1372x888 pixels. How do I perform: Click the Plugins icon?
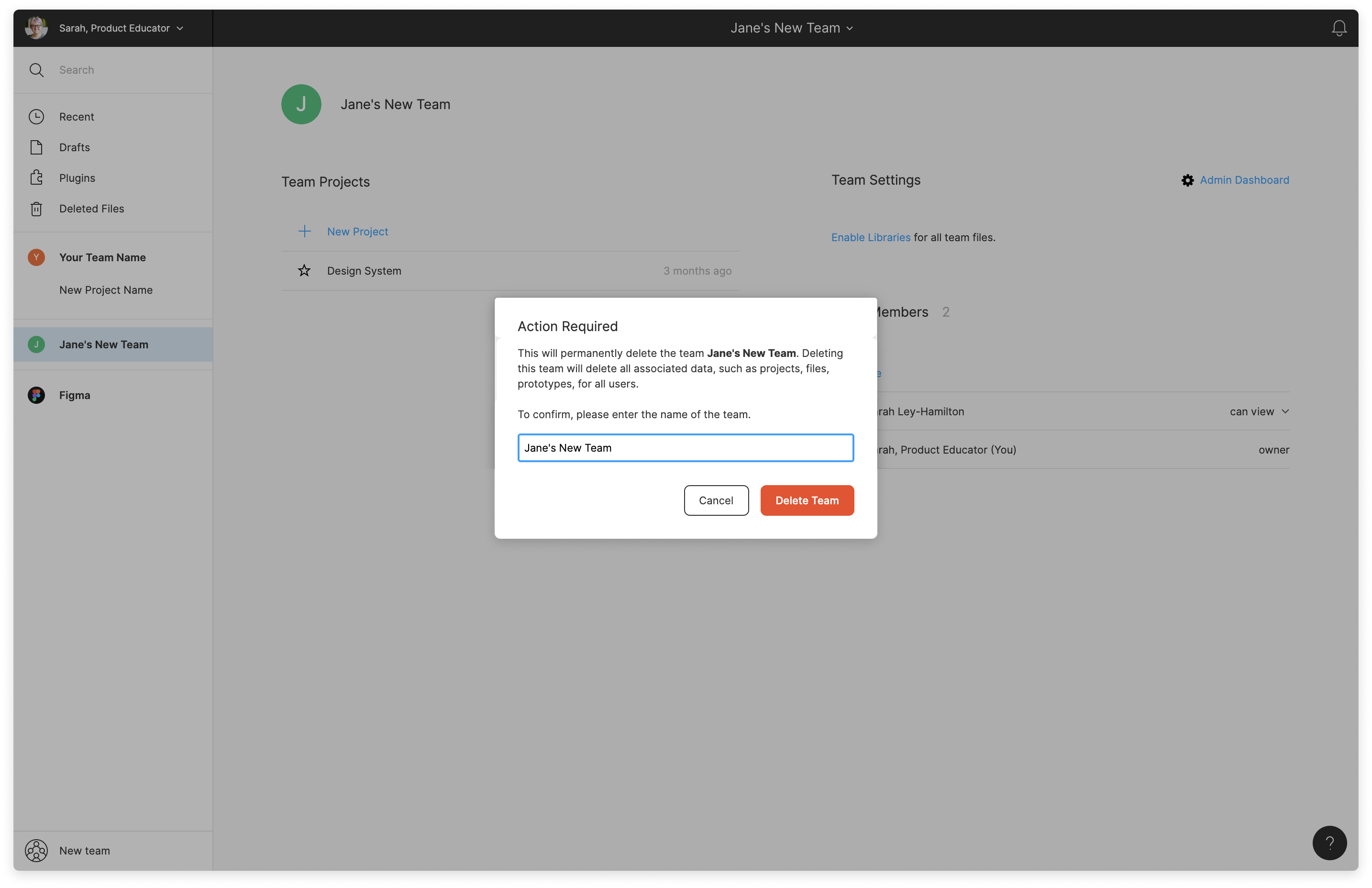click(36, 178)
